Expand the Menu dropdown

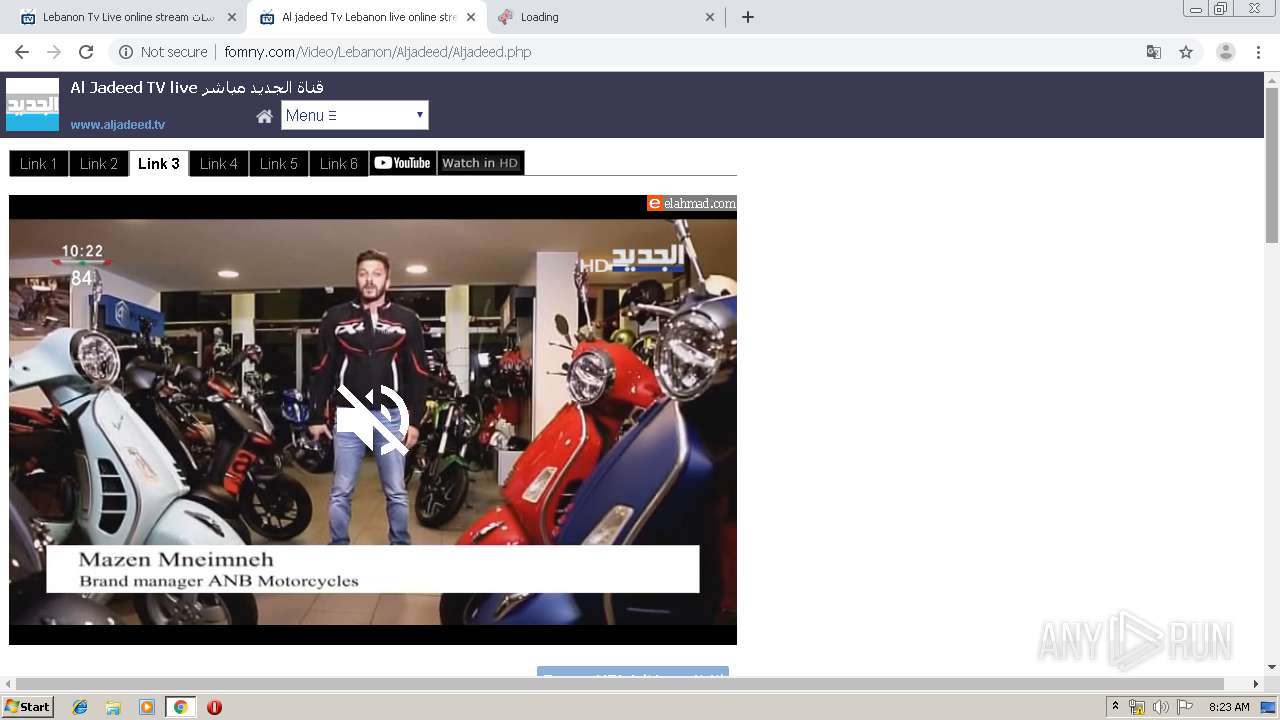[x=355, y=115]
